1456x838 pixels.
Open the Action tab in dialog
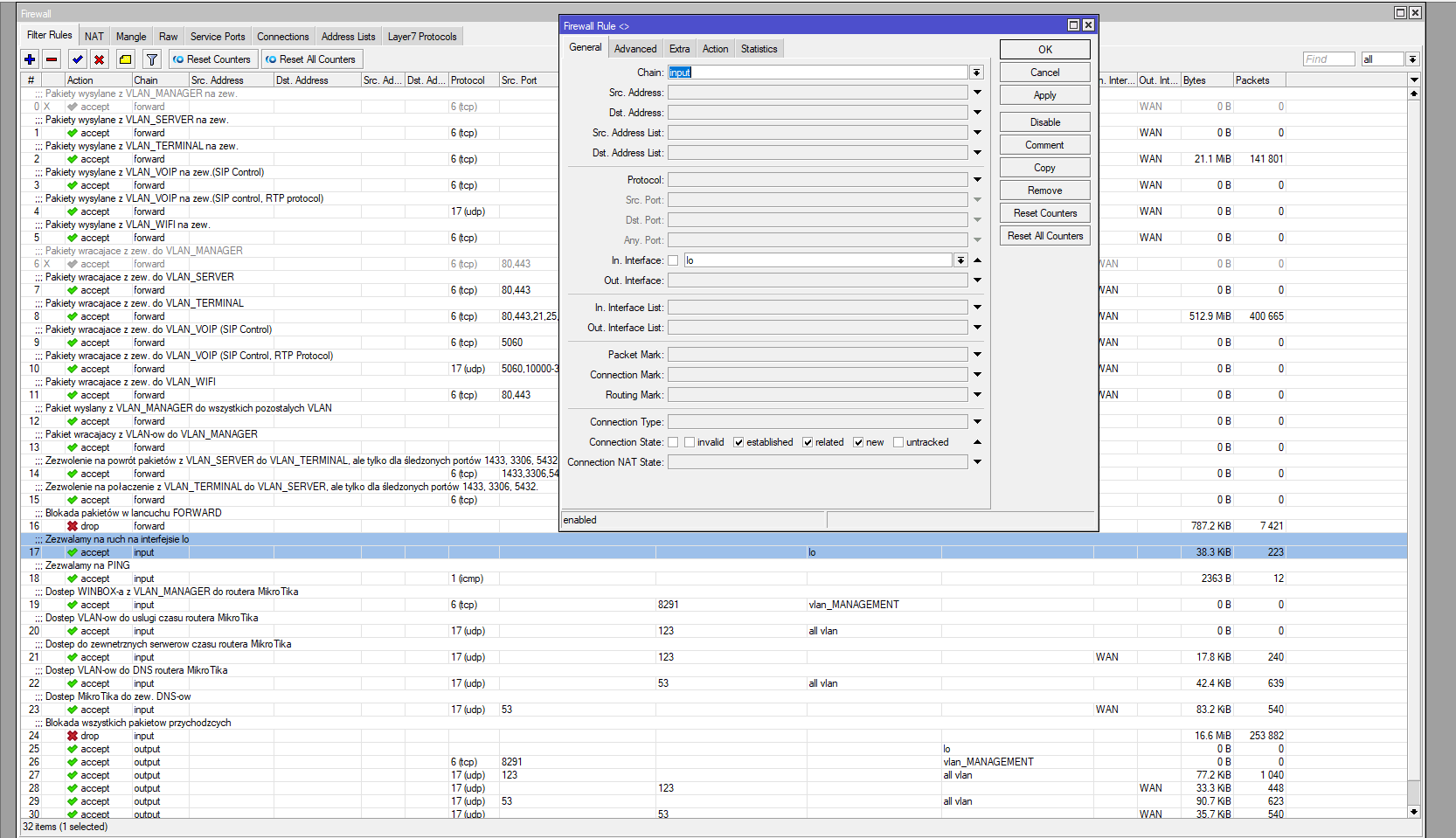click(715, 49)
